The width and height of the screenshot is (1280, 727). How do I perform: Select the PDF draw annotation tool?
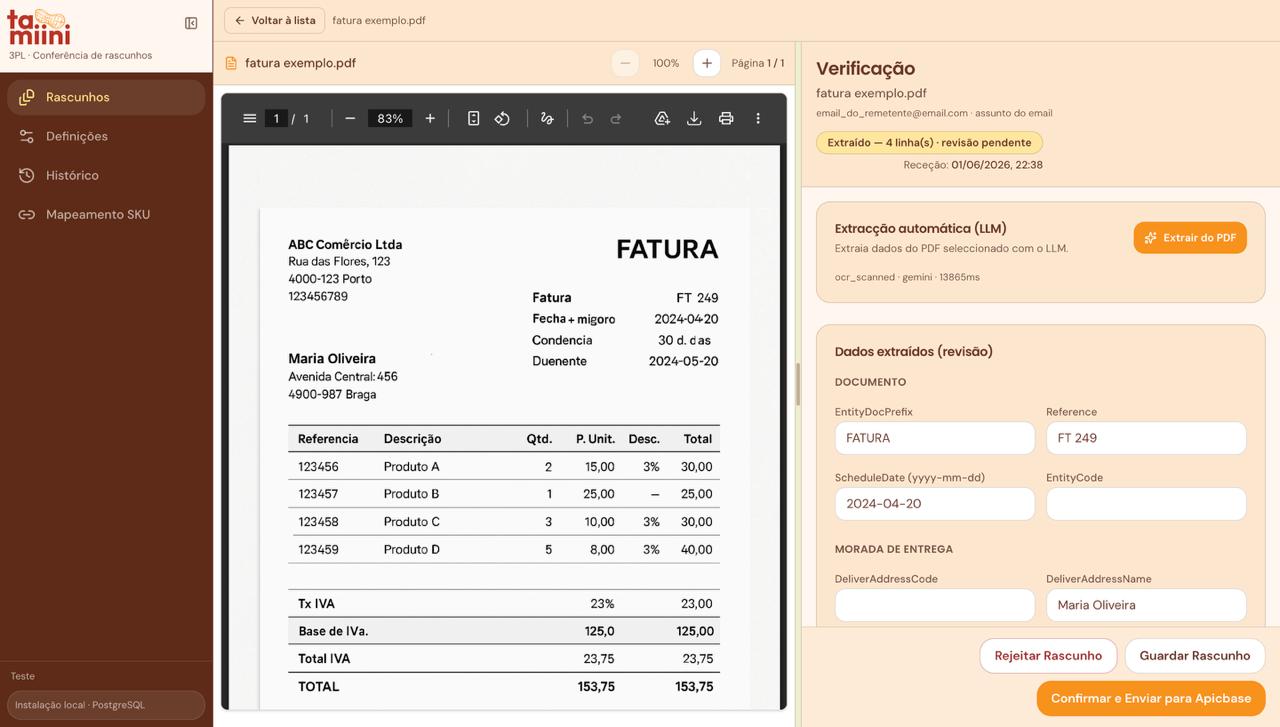[546, 118]
